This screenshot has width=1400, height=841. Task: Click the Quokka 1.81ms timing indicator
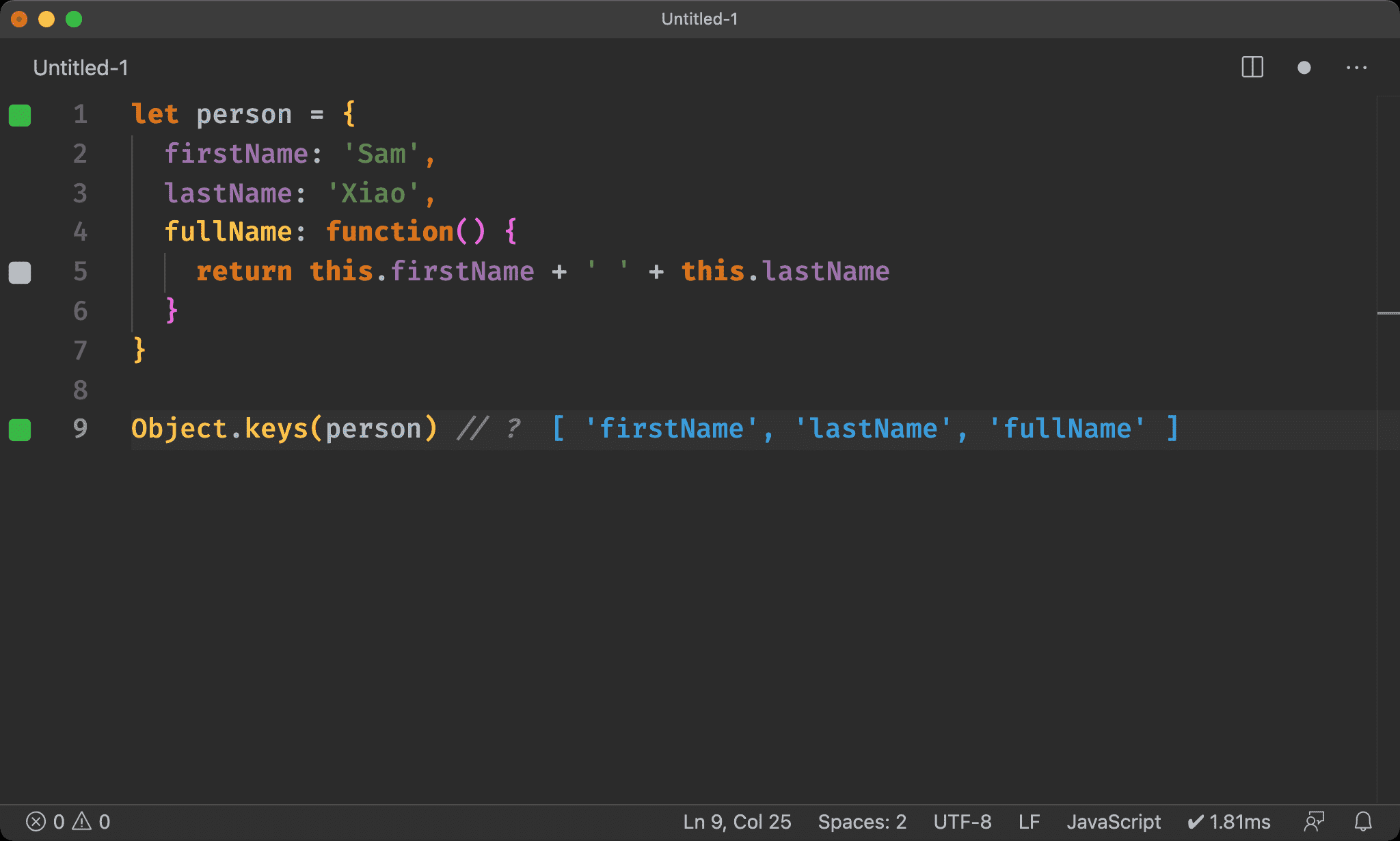pos(1229,821)
